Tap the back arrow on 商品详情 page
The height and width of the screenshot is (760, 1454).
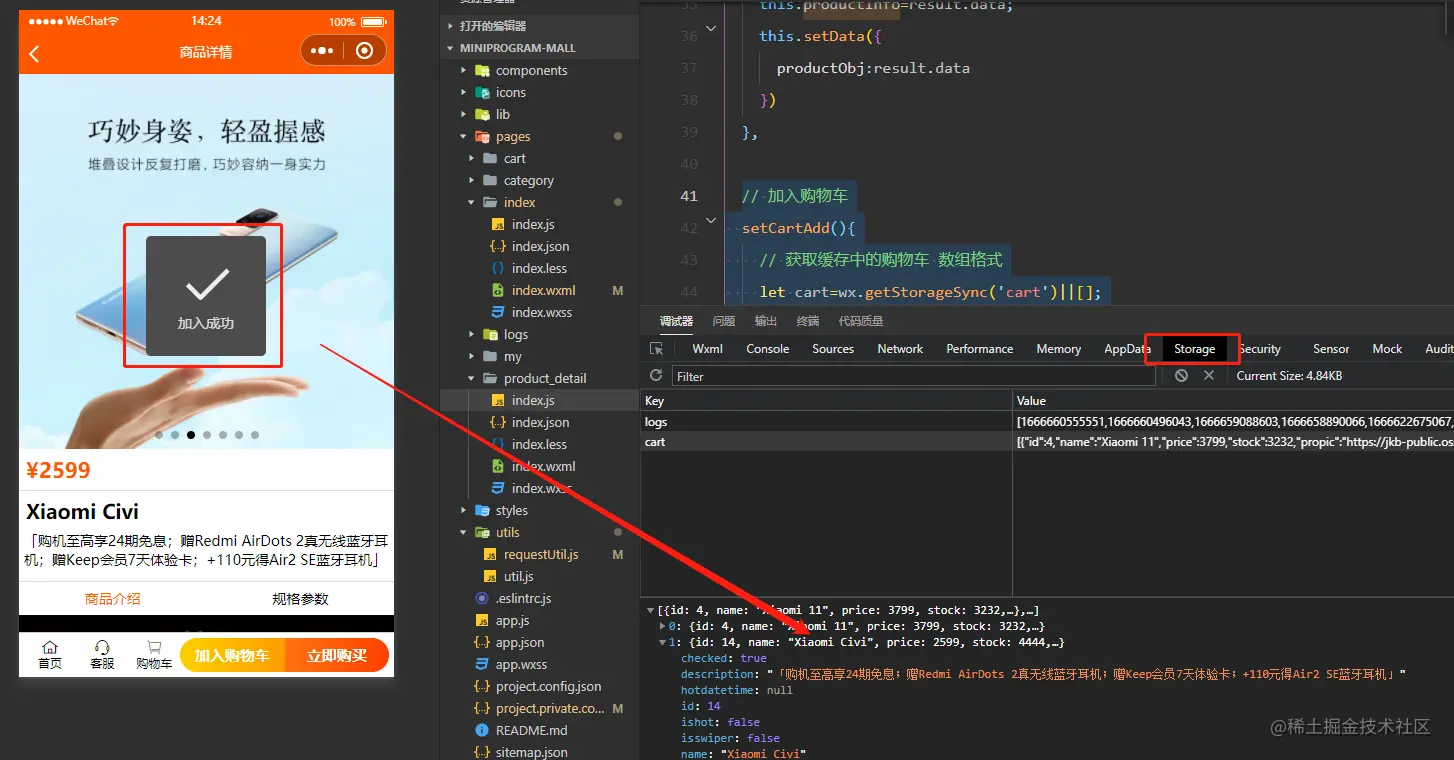tap(34, 53)
